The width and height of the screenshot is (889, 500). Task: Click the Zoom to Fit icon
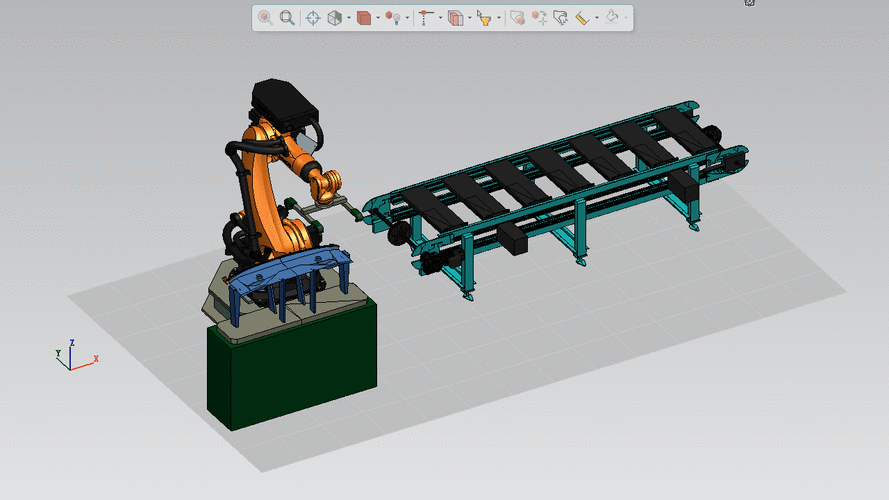pyautogui.click(x=287, y=18)
